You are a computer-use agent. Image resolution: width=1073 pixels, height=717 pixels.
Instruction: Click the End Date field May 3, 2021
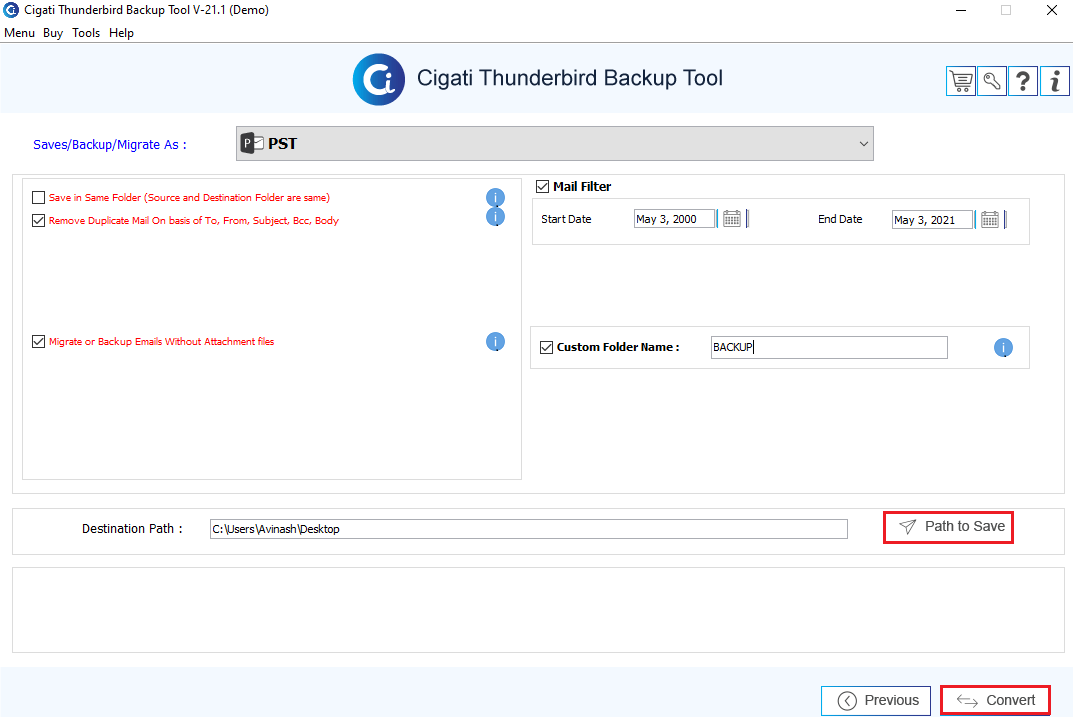click(932, 220)
